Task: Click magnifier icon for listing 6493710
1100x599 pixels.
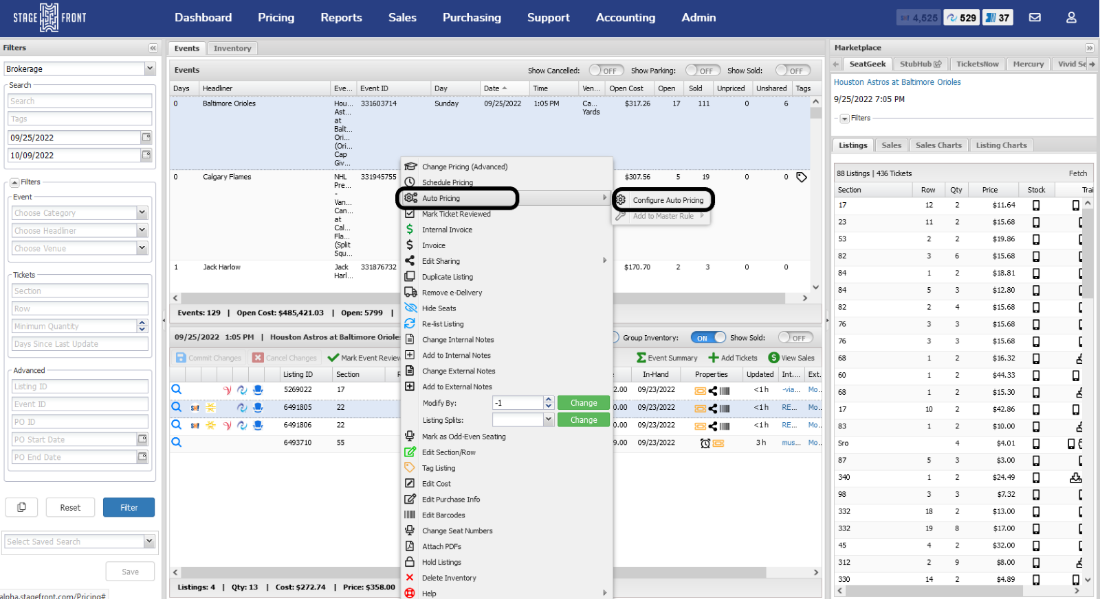Action: tap(177, 443)
